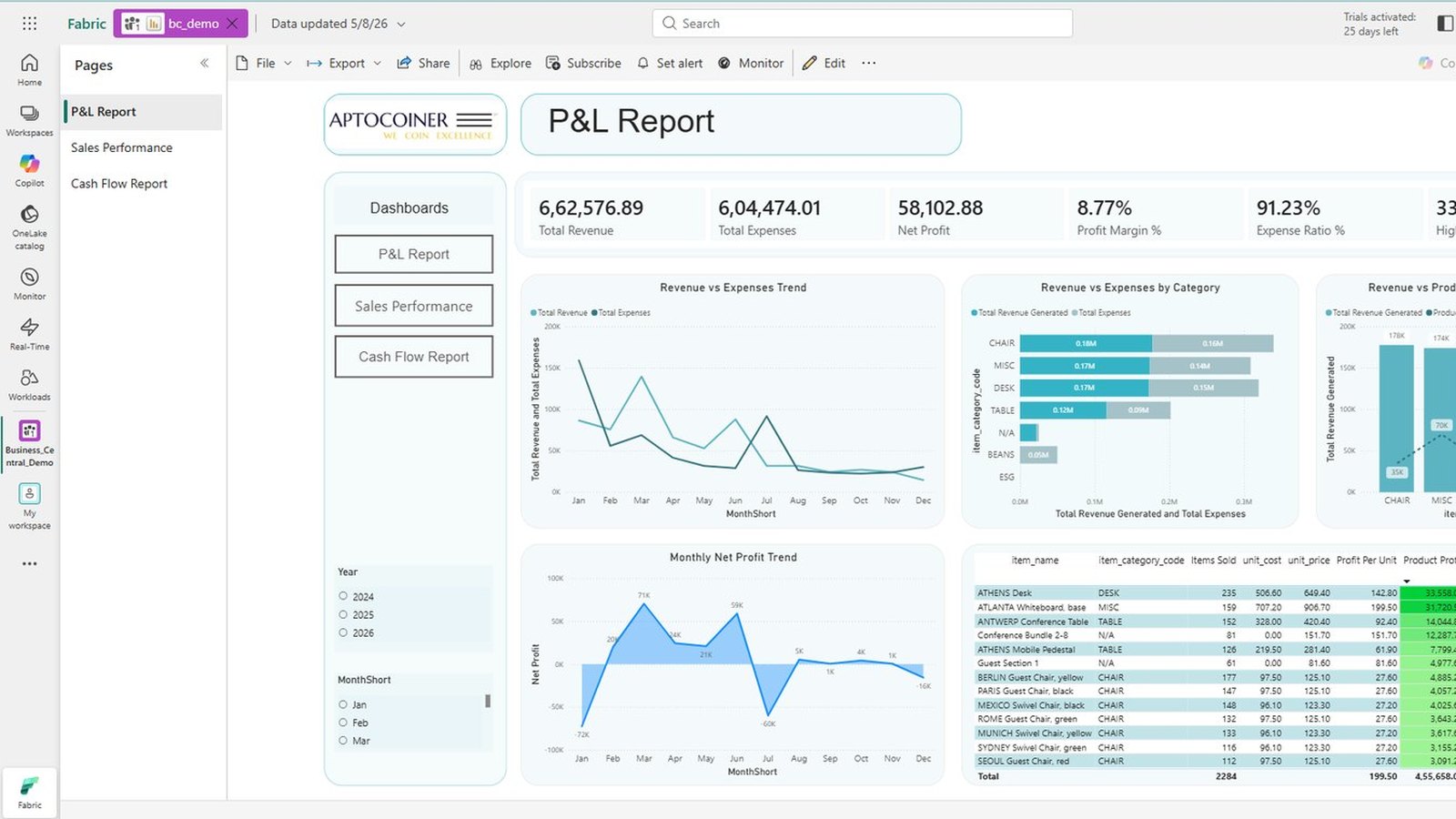Launch Copilot from the sidebar
The width and height of the screenshot is (1456, 819).
pos(29,170)
